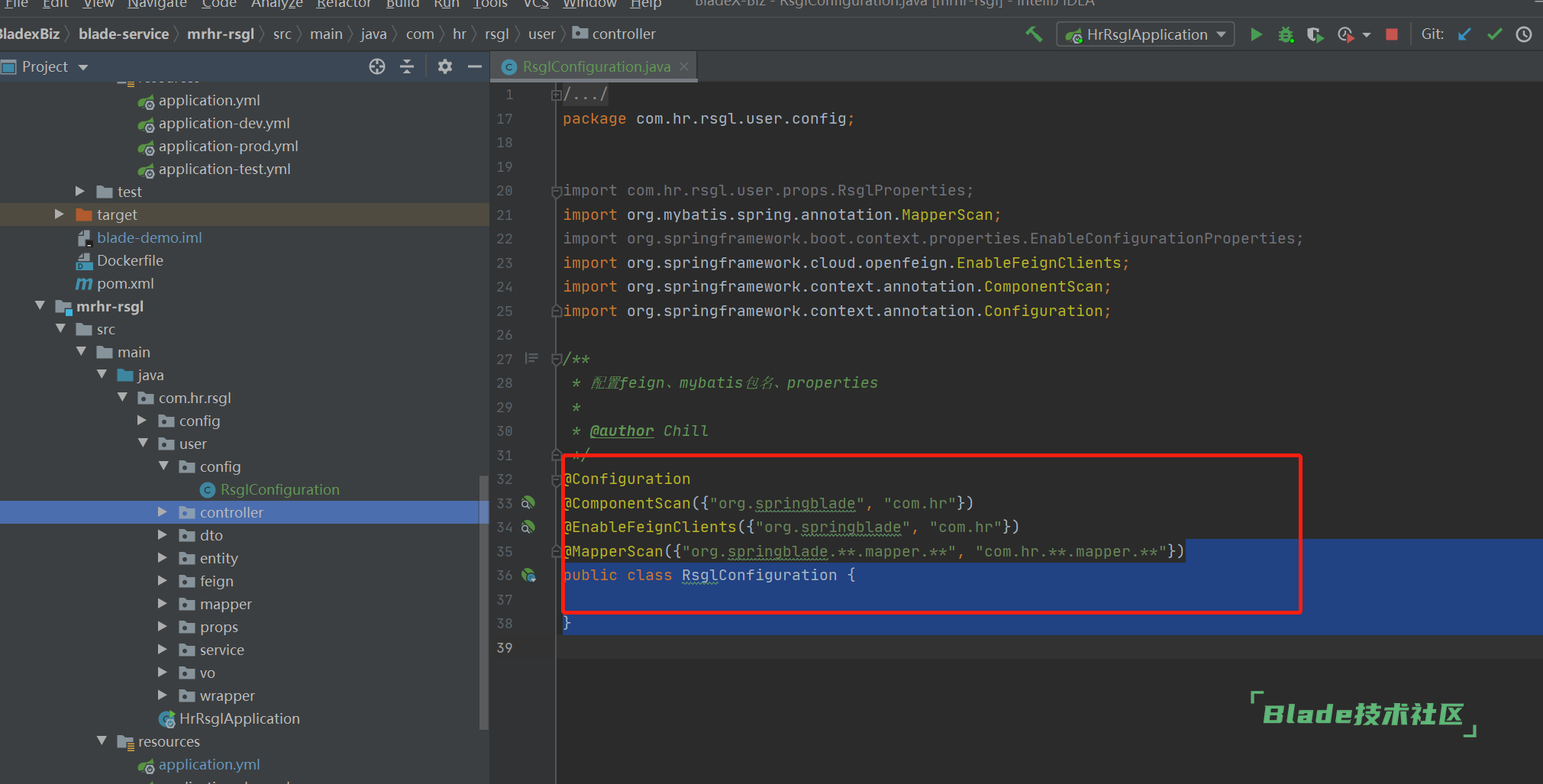The image size is (1543, 784).
Task: Expand the wrapper package
Action: pyautogui.click(x=162, y=695)
